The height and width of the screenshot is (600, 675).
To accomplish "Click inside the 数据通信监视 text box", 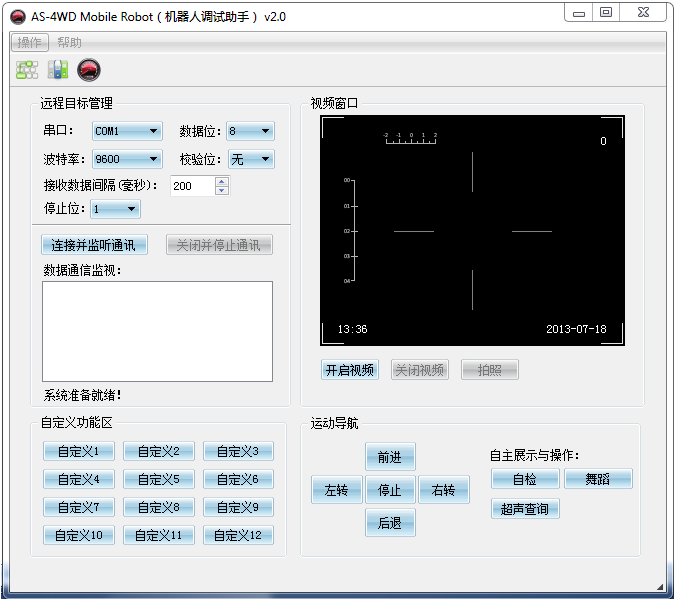I will click(x=157, y=330).
